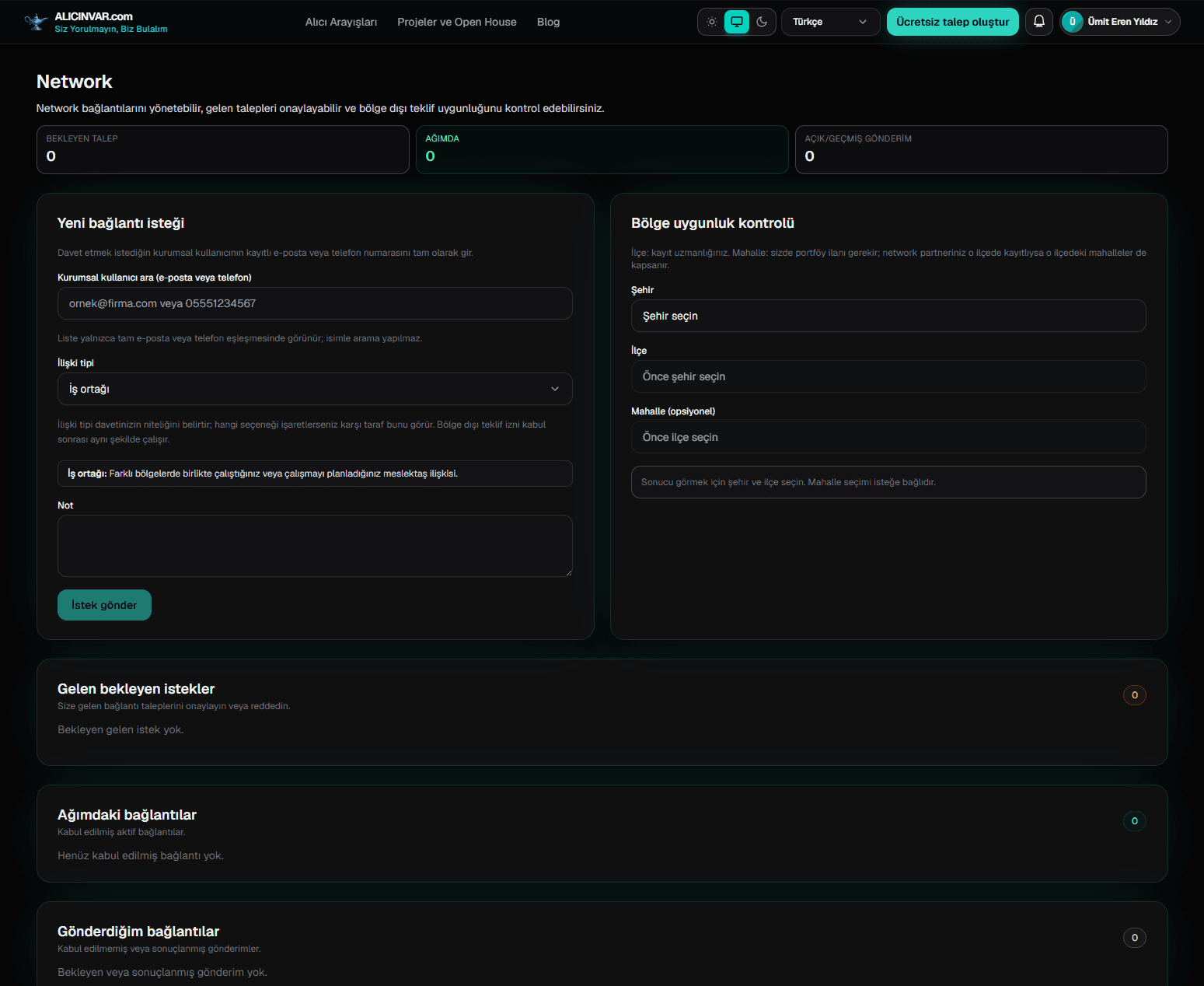This screenshot has width=1204, height=986.
Task: Click Gönderdiğim bağlantılar heading
Action: tap(138, 932)
